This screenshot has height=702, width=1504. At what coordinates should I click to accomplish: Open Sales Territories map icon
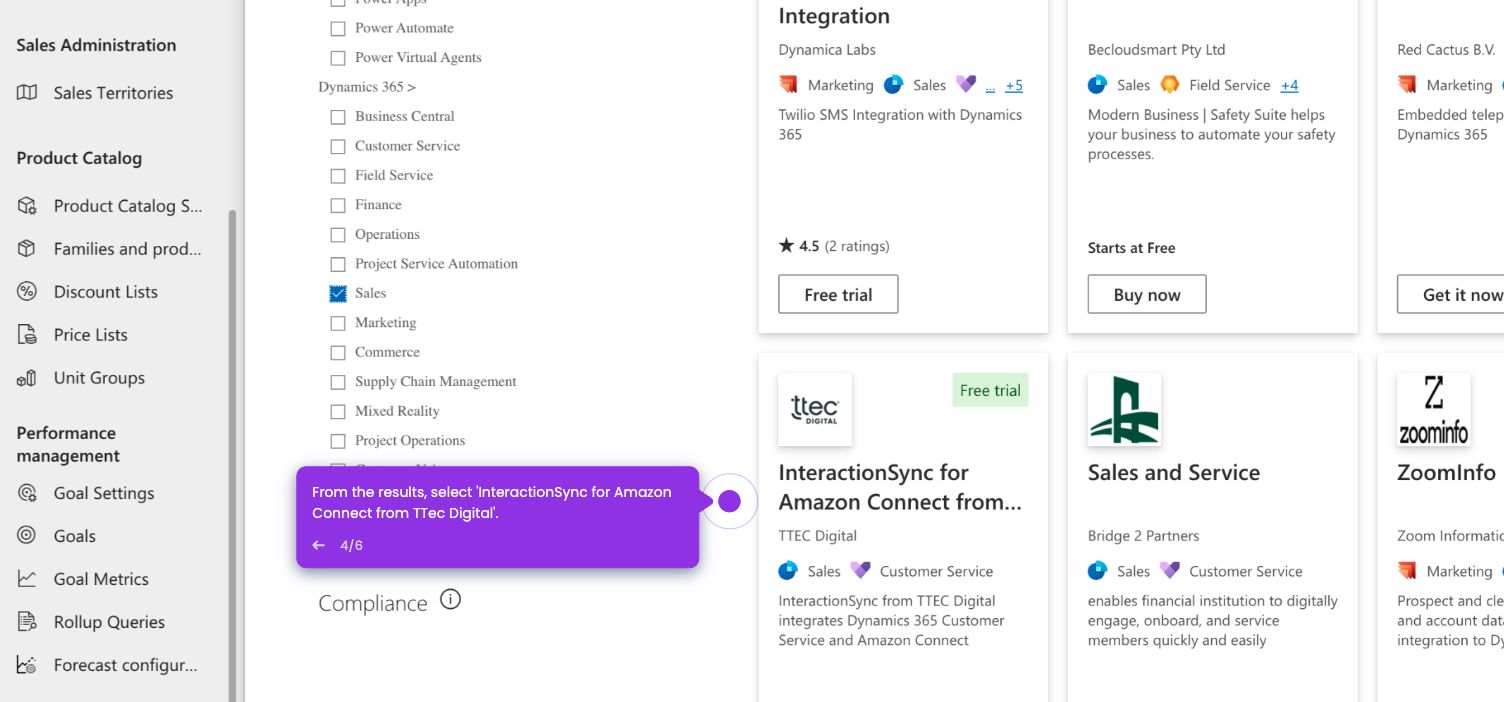pos(27,93)
